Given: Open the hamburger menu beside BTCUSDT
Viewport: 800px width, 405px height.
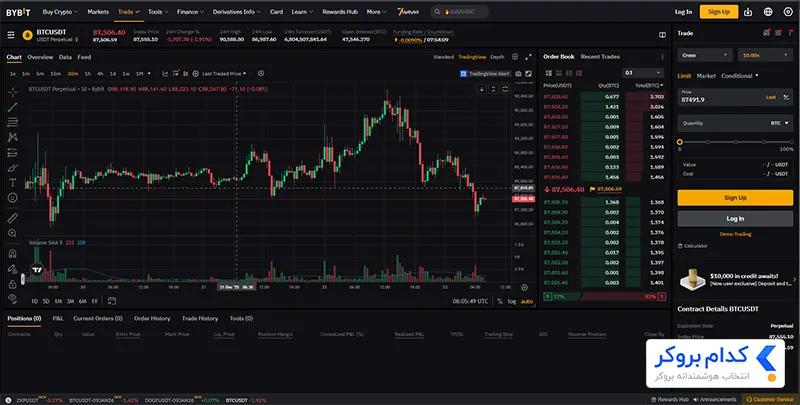Looking at the screenshot, I should pos(11,35).
